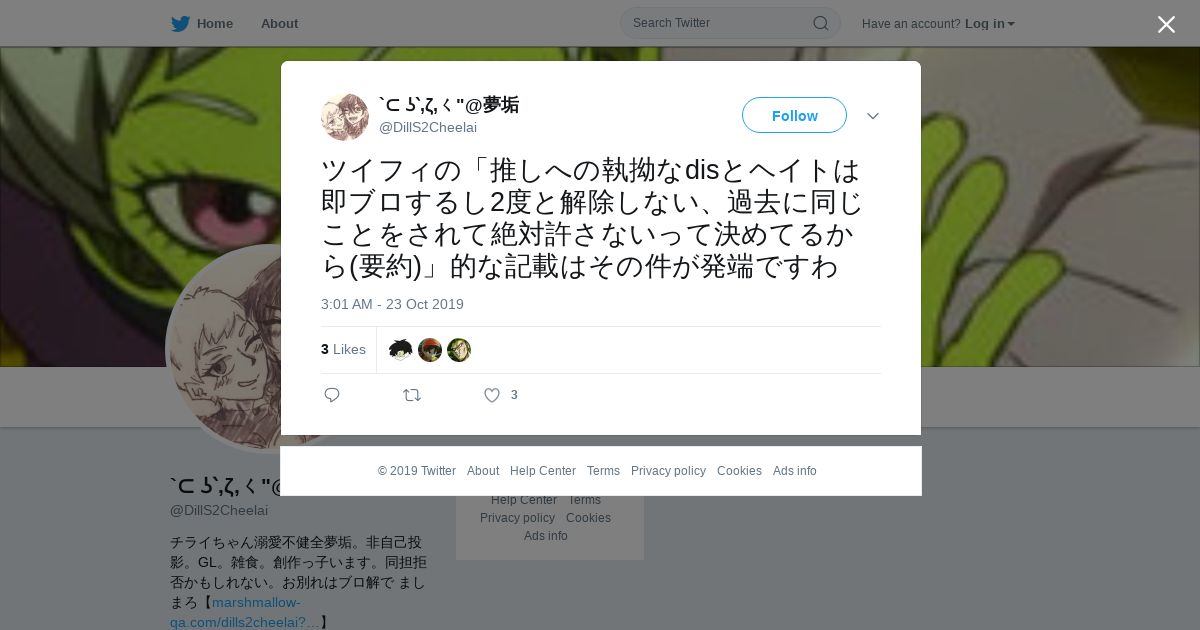This screenshot has height=630, width=1200.
Task: Open first liker's avatar
Action: (401, 350)
